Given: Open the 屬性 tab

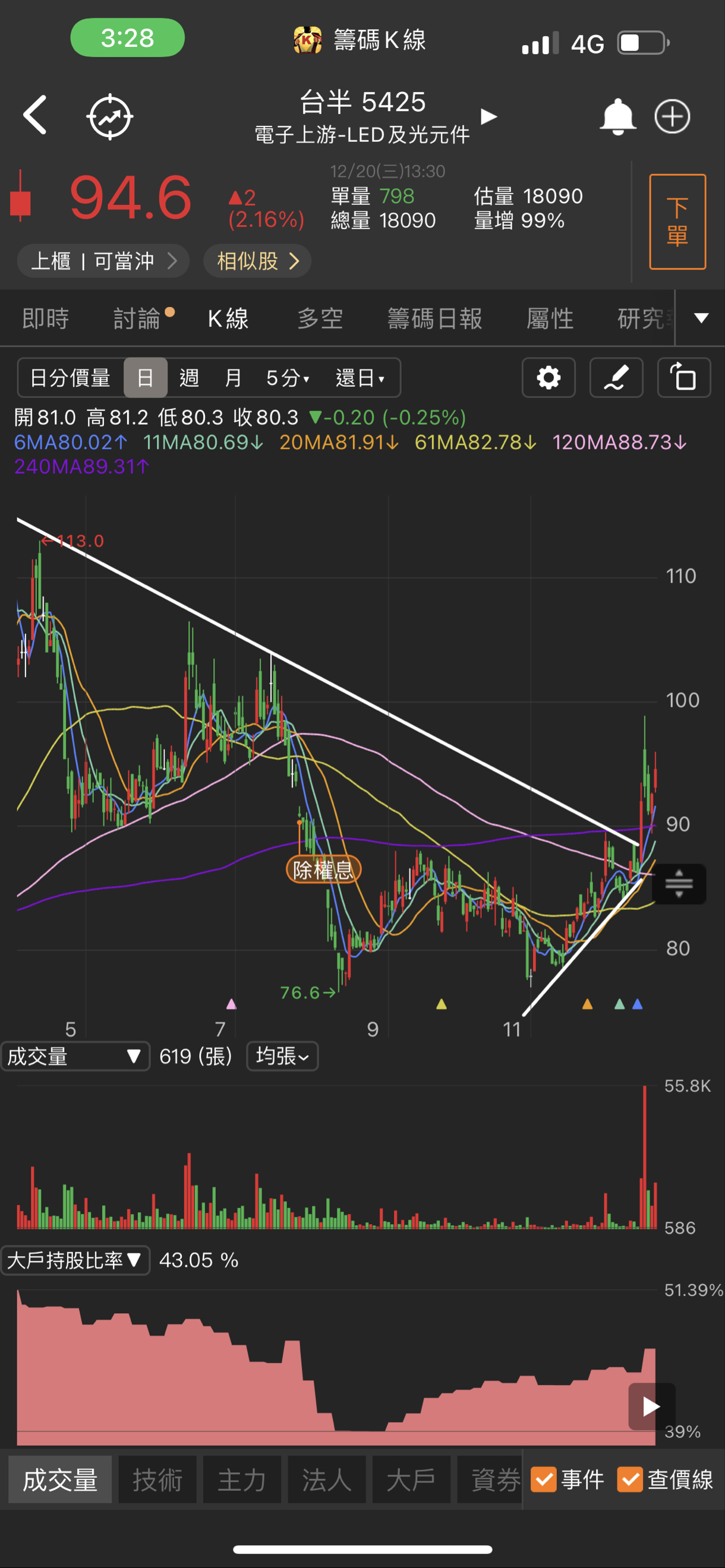Looking at the screenshot, I should point(550,318).
